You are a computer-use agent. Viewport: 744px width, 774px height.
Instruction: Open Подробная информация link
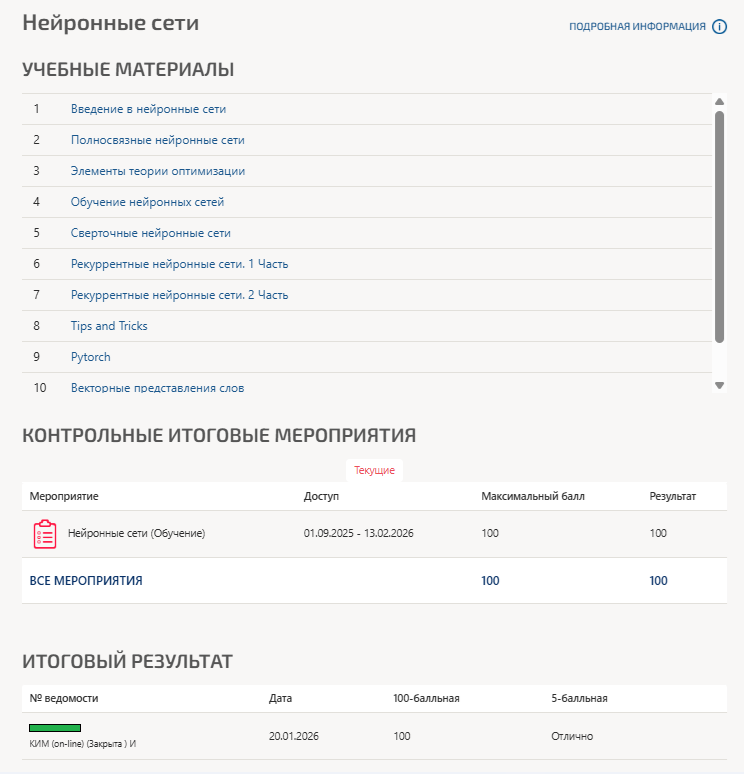pos(637,27)
